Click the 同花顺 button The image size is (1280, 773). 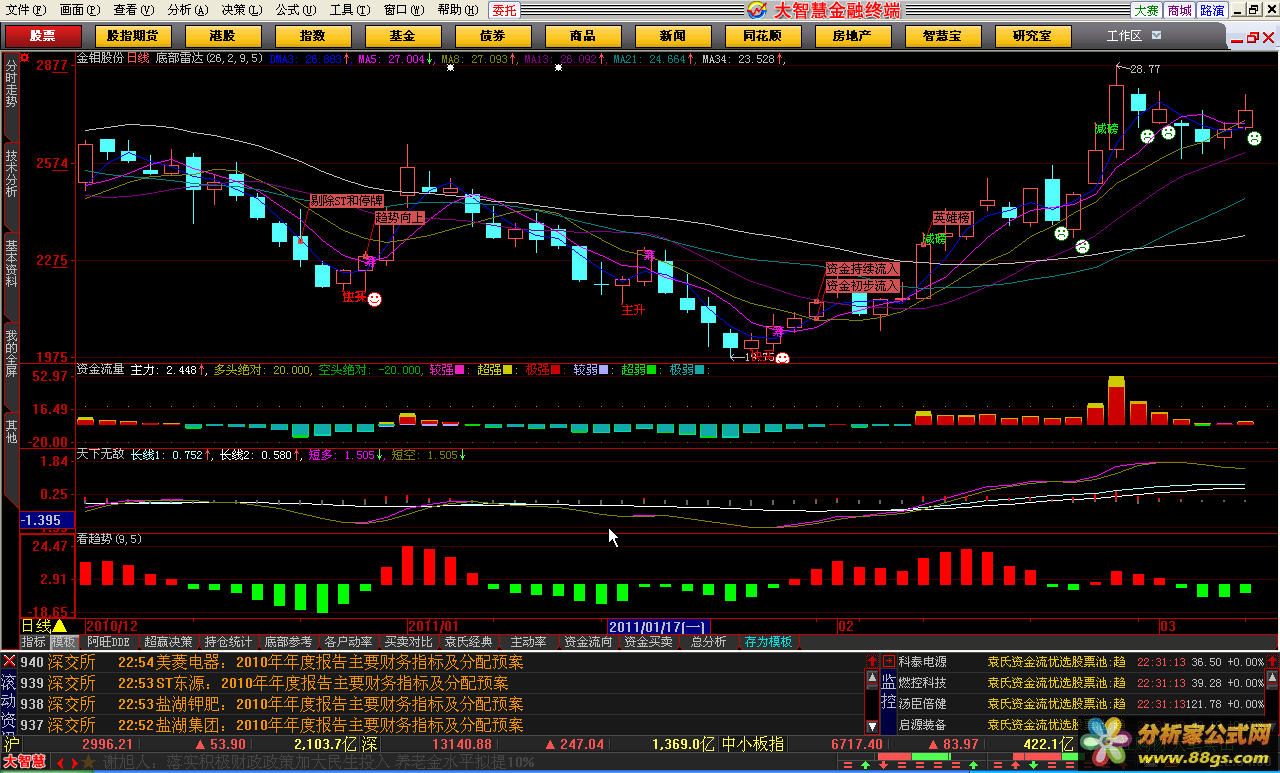pos(762,36)
